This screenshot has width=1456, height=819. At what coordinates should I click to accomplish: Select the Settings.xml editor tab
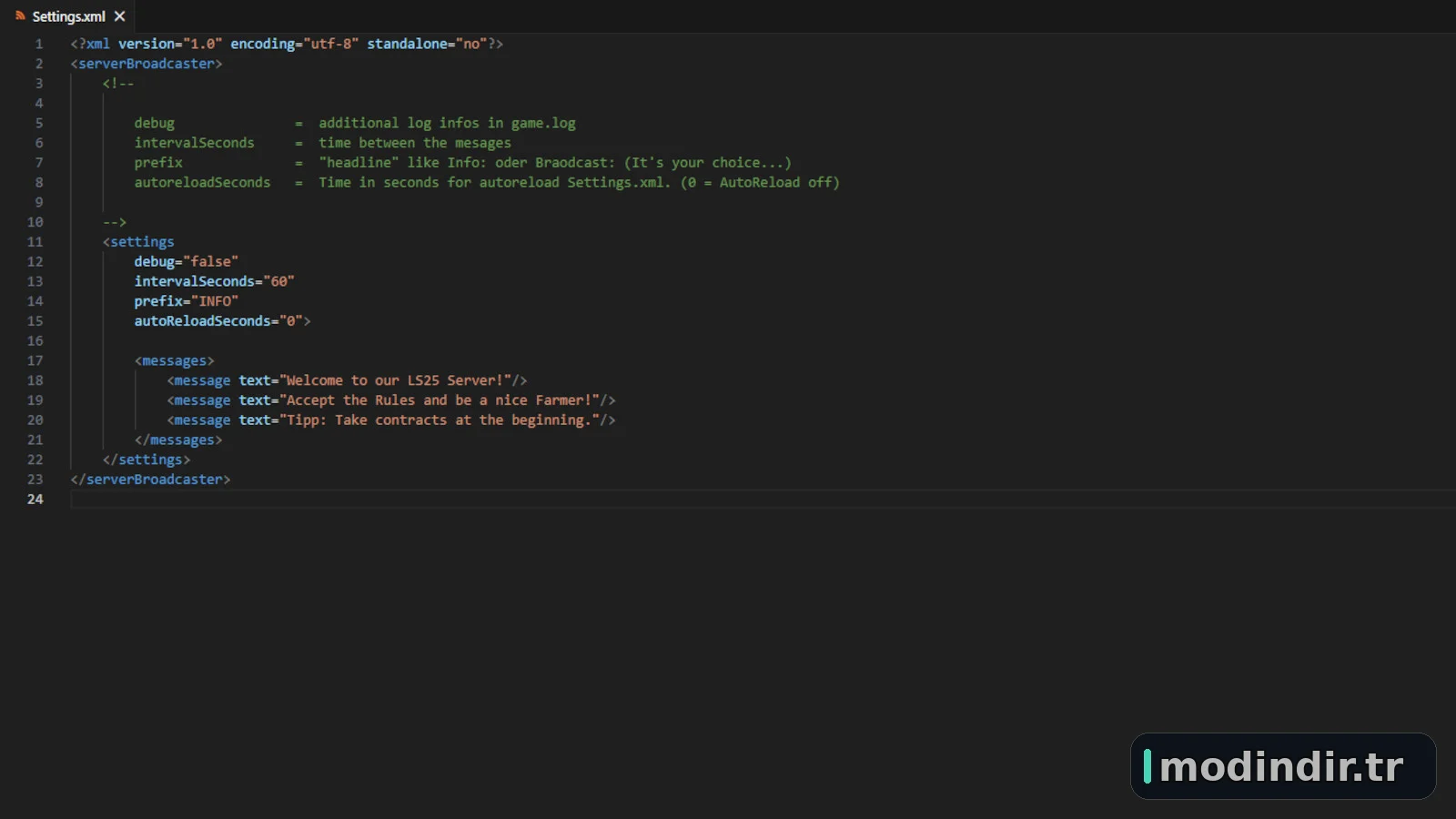(68, 16)
